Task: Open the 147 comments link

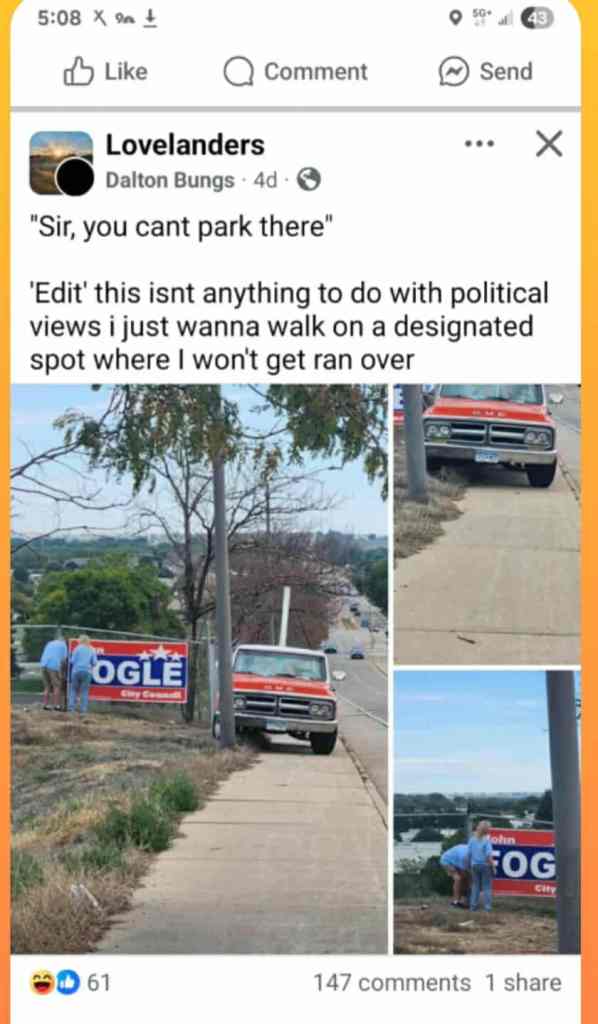Action: coord(392,983)
